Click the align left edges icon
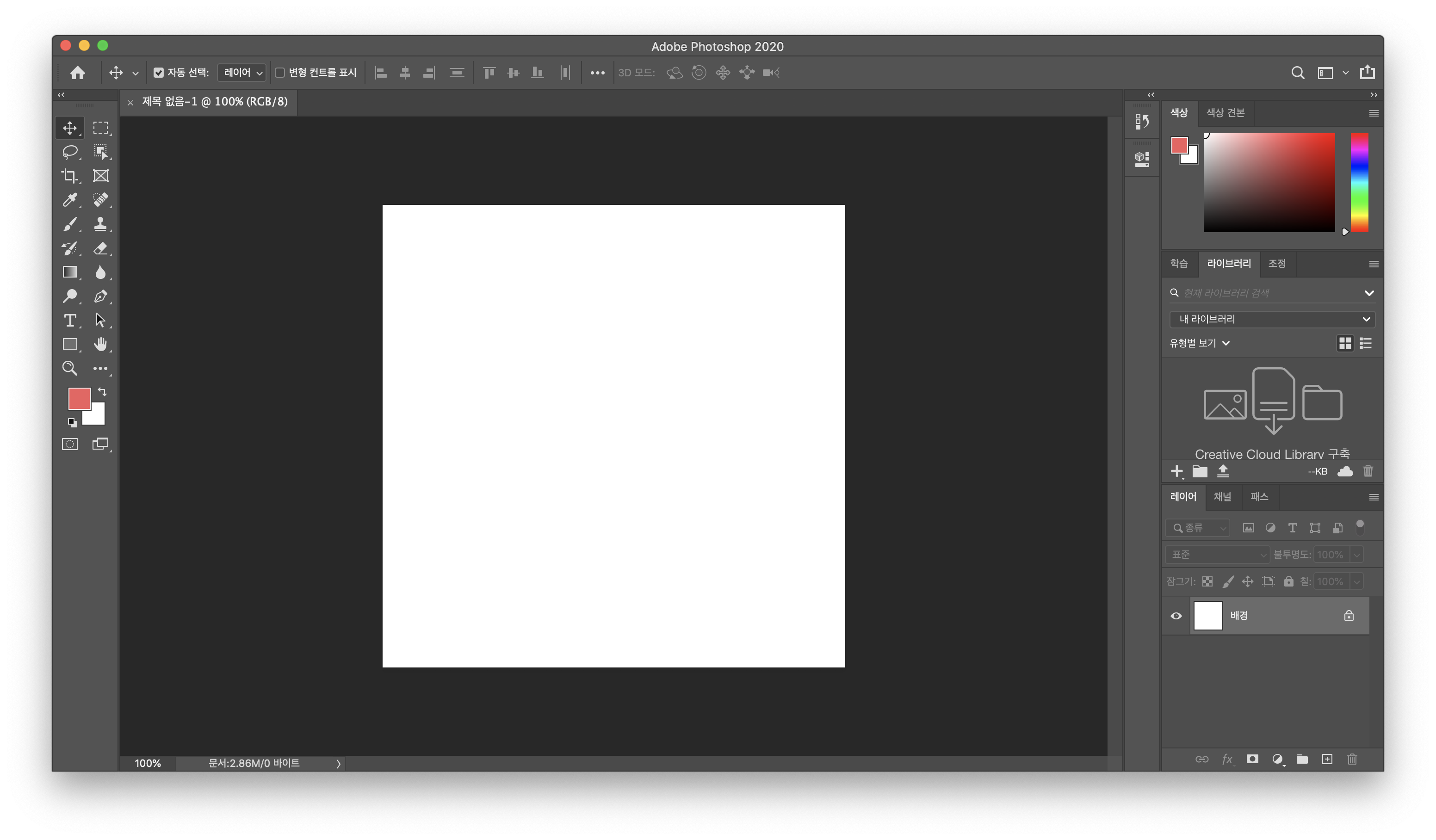Viewport: 1436px width, 840px height. (x=381, y=72)
